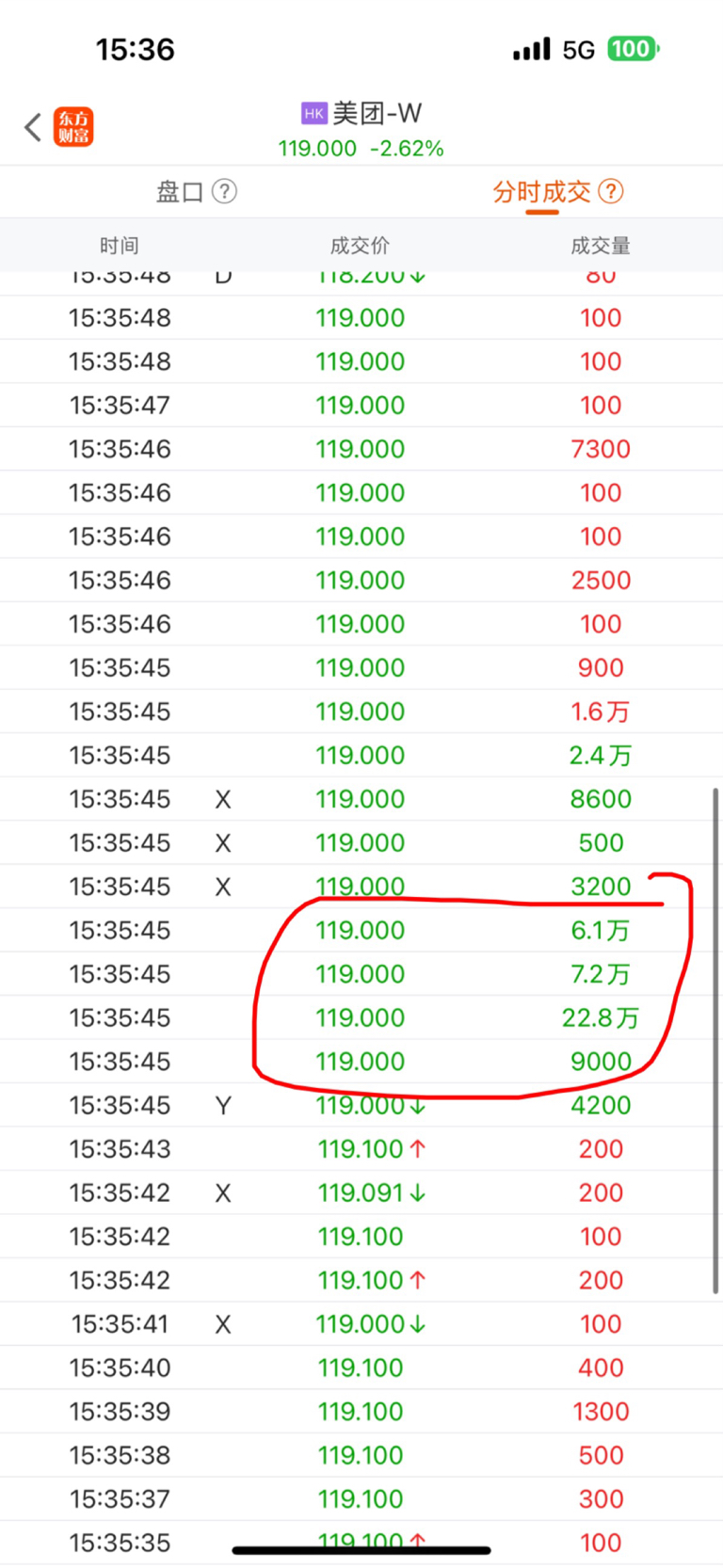Viewport: 723px width, 1568px height.
Task: Tap the 15:35:39 trade with volume 1300
Action: 361,1412
